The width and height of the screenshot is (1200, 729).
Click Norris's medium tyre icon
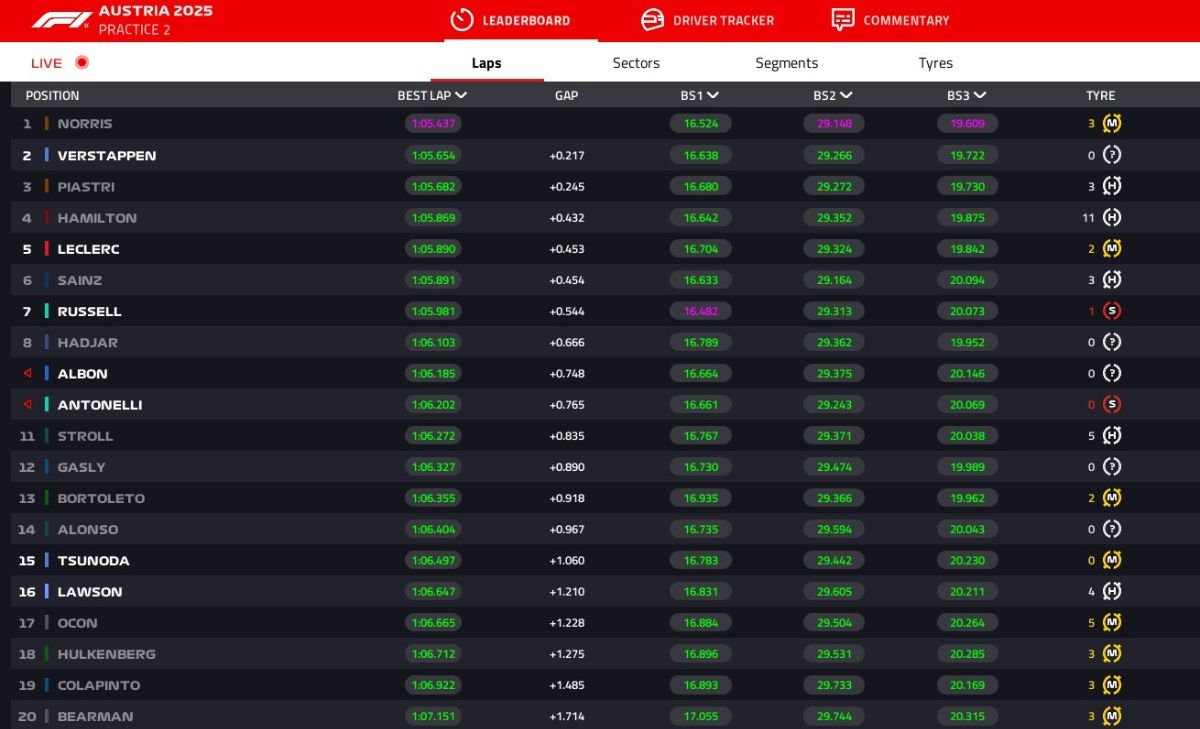[1112, 124]
